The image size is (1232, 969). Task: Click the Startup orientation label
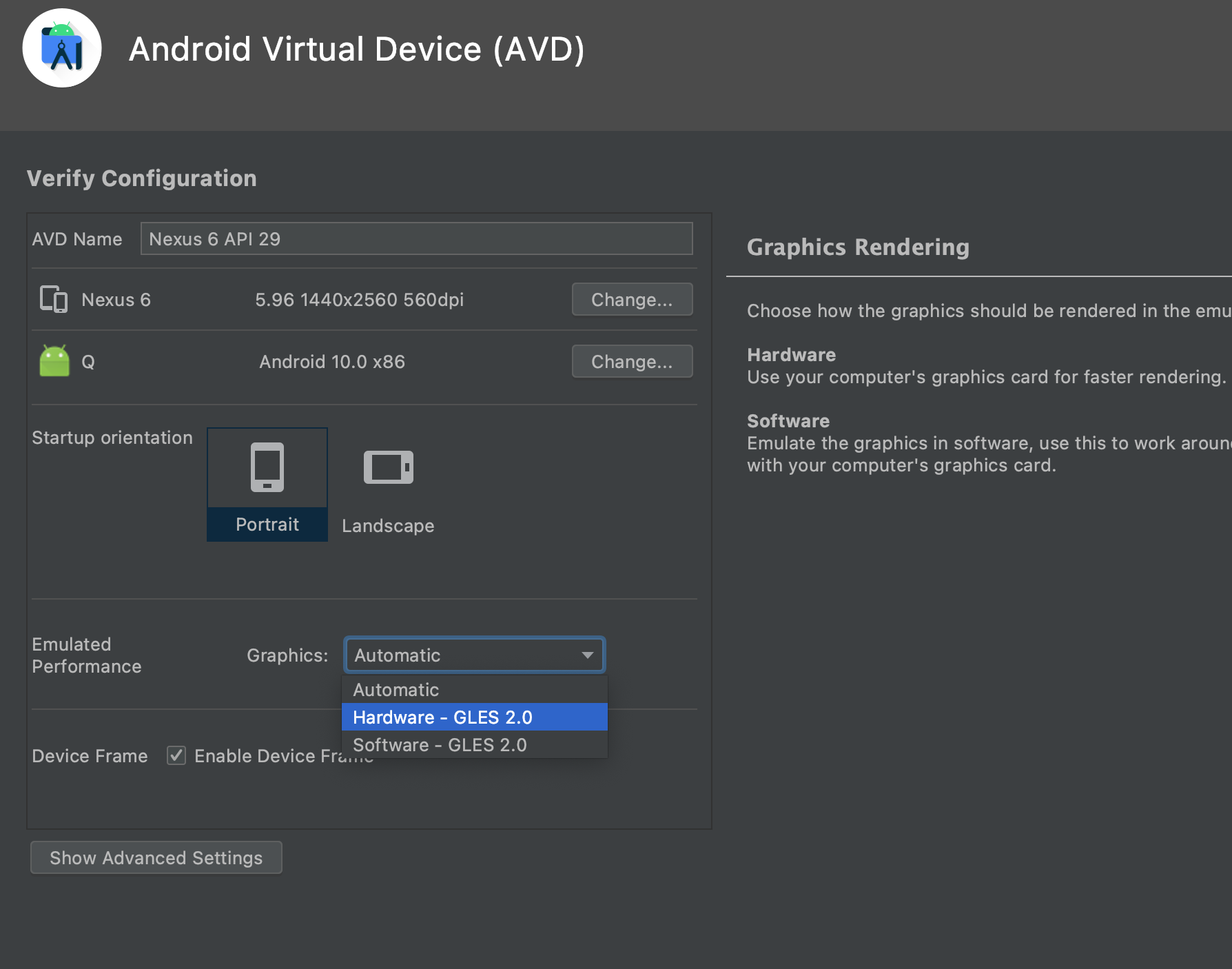click(x=112, y=438)
